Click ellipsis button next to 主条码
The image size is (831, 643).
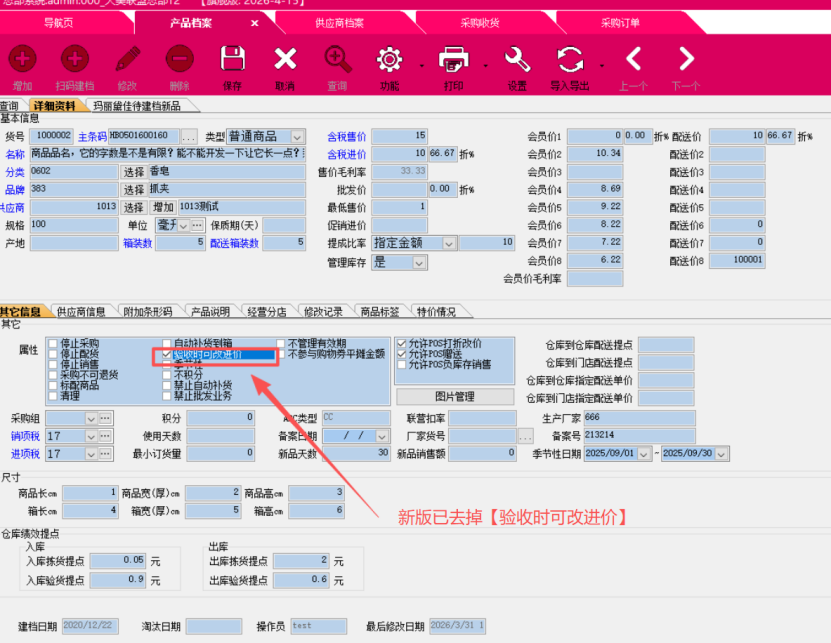click(189, 137)
